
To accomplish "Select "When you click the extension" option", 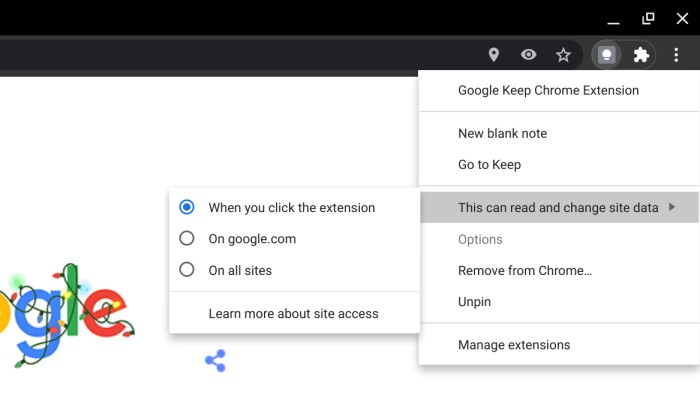I will click(x=294, y=207).
